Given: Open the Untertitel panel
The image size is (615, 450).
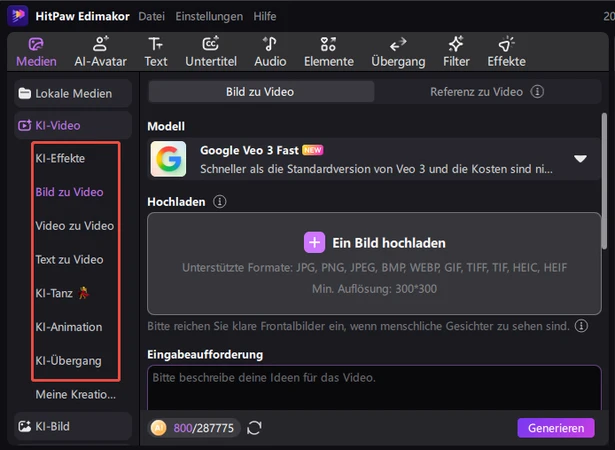Looking at the screenshot, I should coord(210,51).
